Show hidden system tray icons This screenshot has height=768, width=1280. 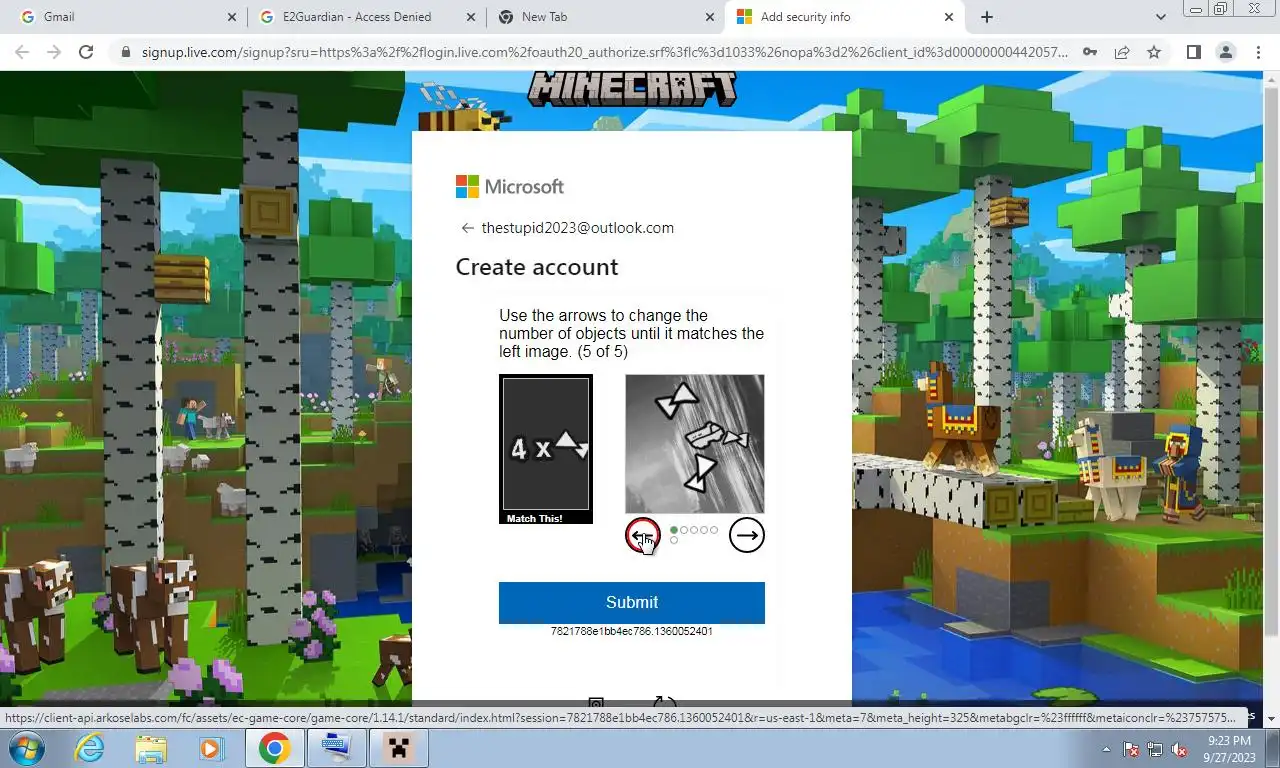tap(1107, 749)
